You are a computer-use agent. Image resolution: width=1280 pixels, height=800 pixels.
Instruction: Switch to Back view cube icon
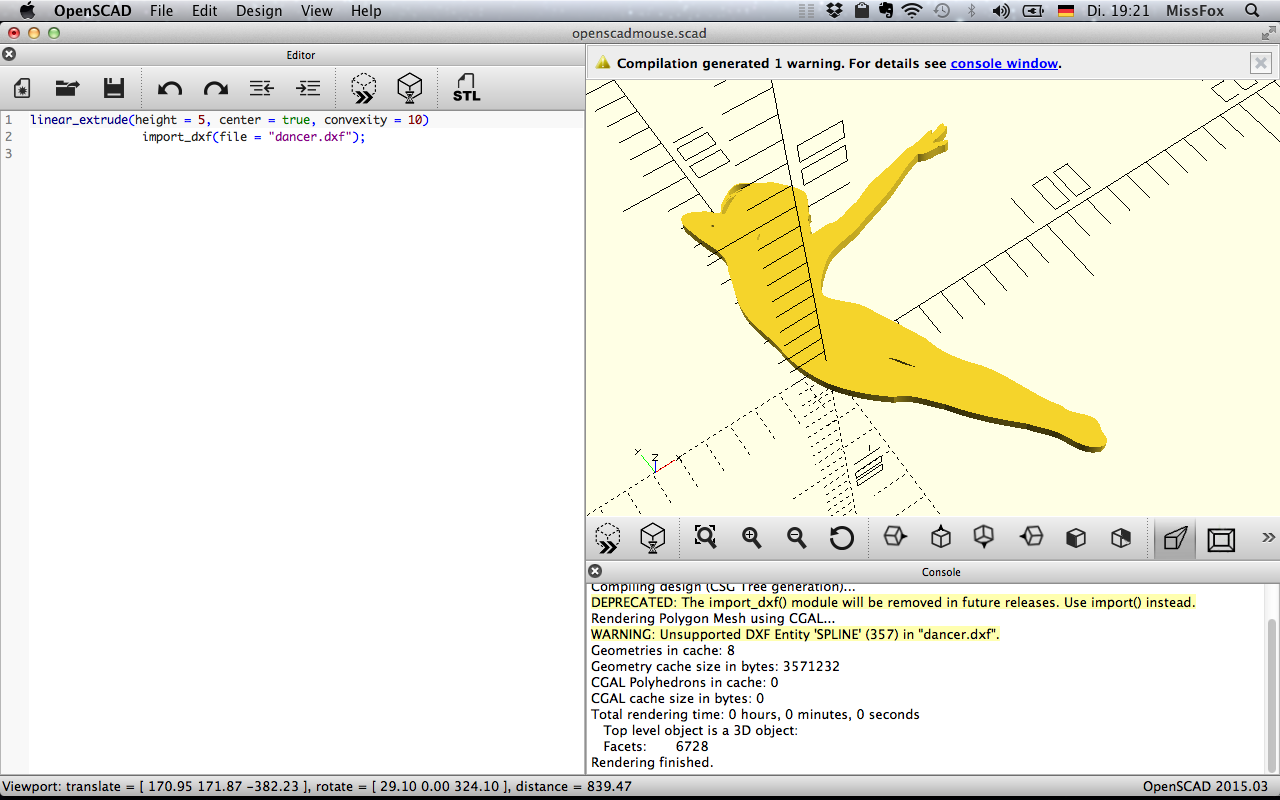(1121, 538)
